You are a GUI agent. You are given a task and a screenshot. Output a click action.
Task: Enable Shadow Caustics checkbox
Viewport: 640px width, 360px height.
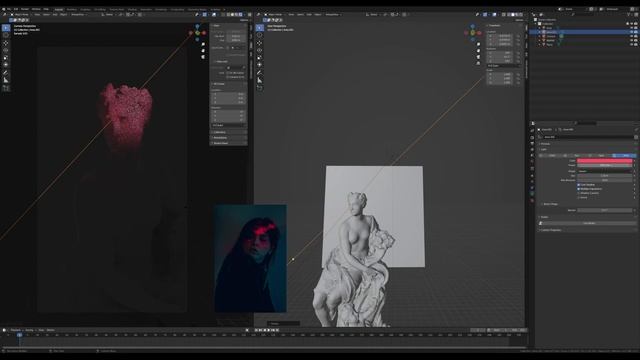click(x=579, y=193)
